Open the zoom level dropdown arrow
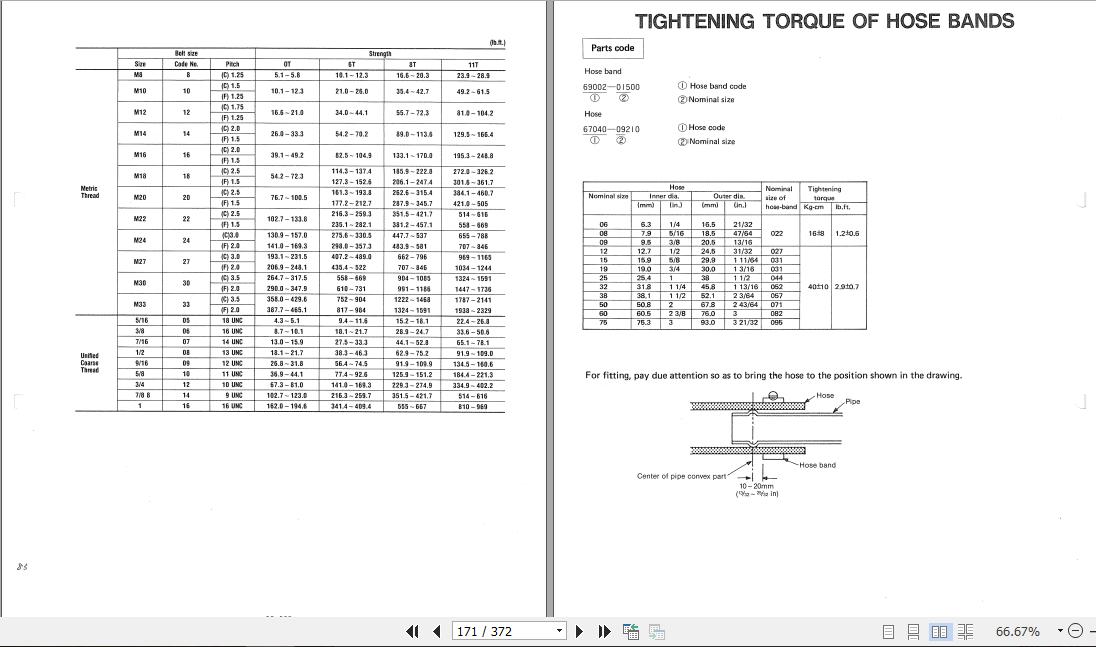 click(x=1060, y=631)
